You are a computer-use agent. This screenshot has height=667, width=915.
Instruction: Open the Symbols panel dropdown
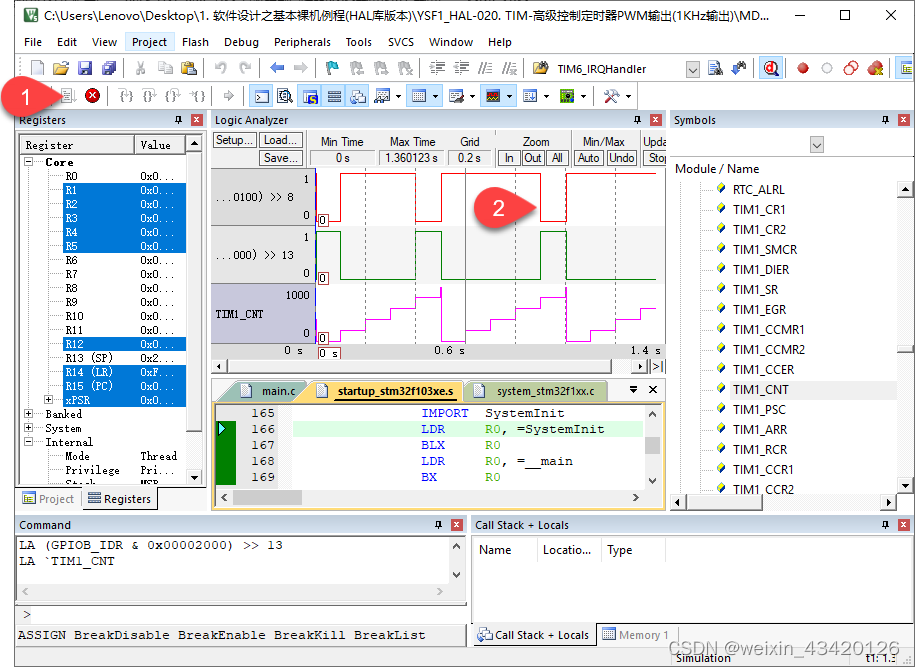click(x=816, y=145)
